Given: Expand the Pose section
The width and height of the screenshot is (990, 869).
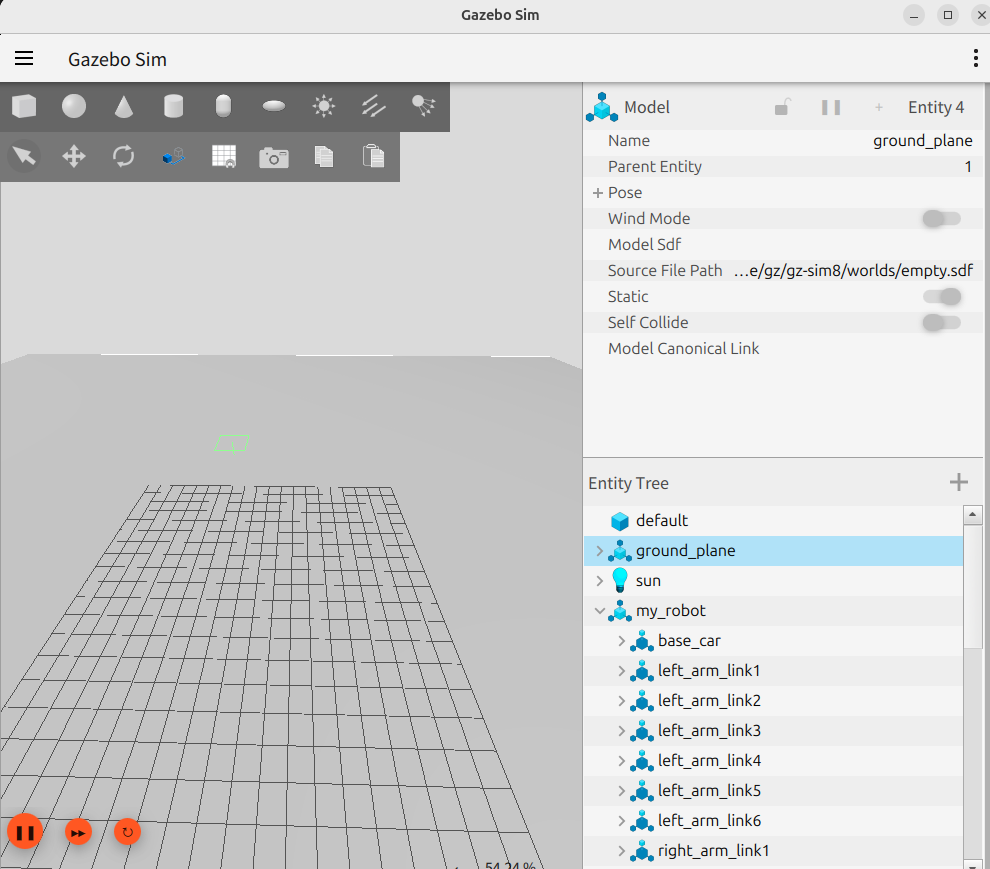Looking at the screenshot, I should [x=598, y=193].
